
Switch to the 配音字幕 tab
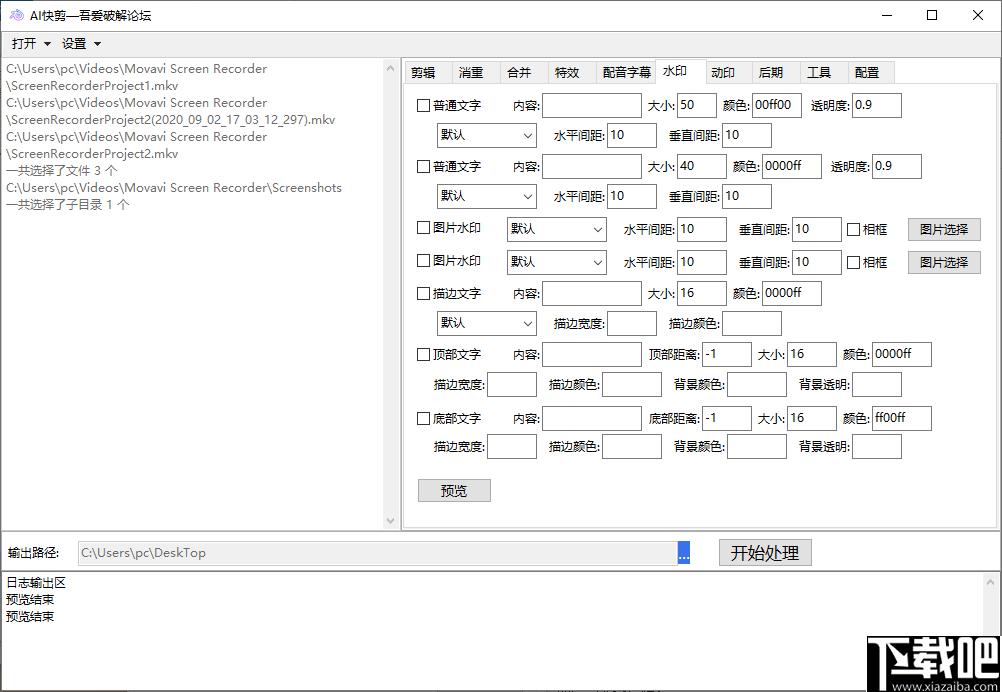click(x=626, y=72)
